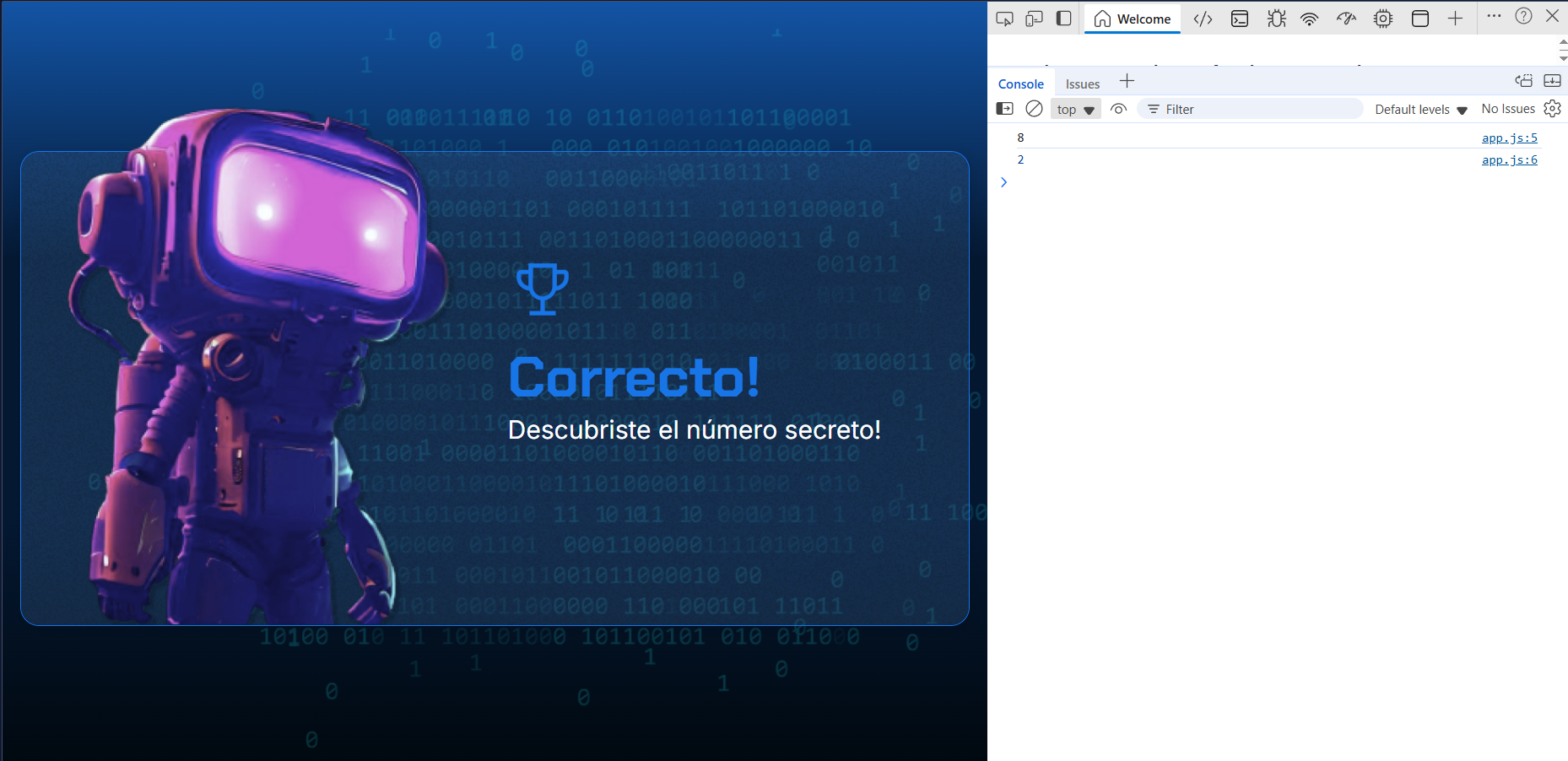The height and width of the screenshot is (761, 1568).
Task: Switch to the Console drawer tab
Action: (x=1021, y=84)
